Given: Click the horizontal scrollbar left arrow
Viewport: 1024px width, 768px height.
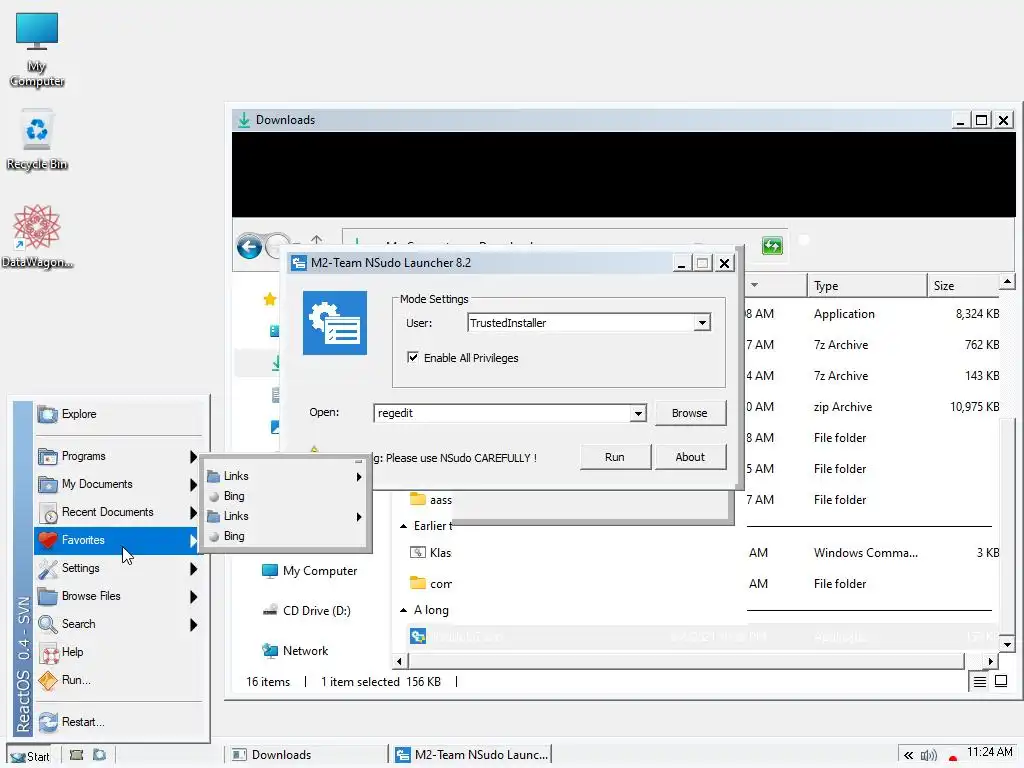Looking at the screenshot, I should click(x=400, y=662).
